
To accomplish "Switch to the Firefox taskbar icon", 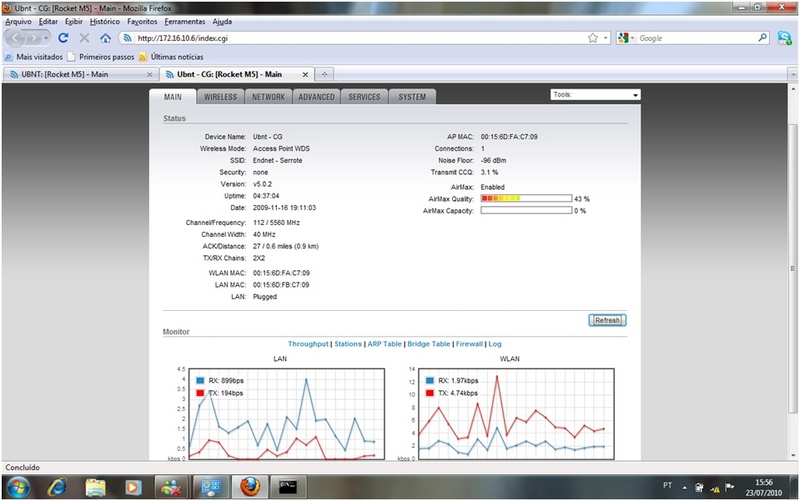I will [250, 487].
